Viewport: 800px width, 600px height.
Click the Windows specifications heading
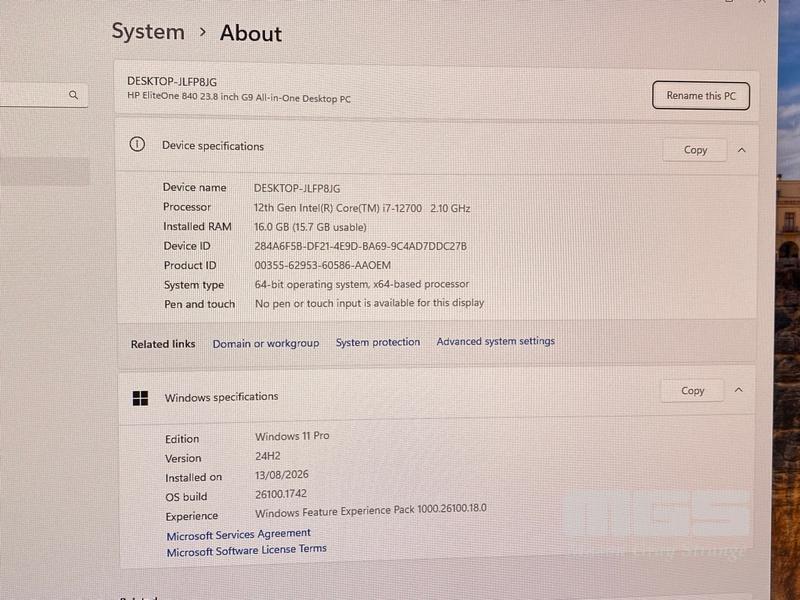coord(221,397)
